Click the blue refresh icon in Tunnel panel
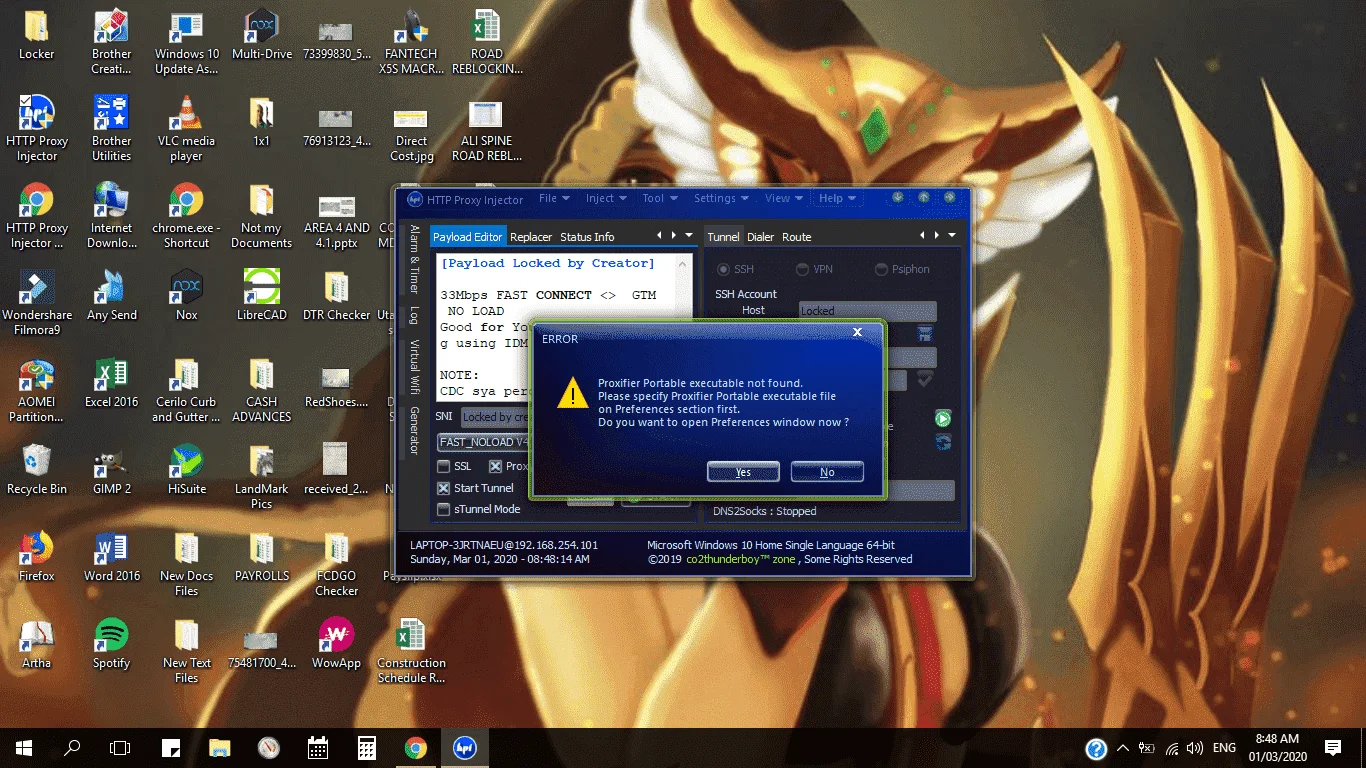This screenshot has width=1366, height=768. point(943,442)
